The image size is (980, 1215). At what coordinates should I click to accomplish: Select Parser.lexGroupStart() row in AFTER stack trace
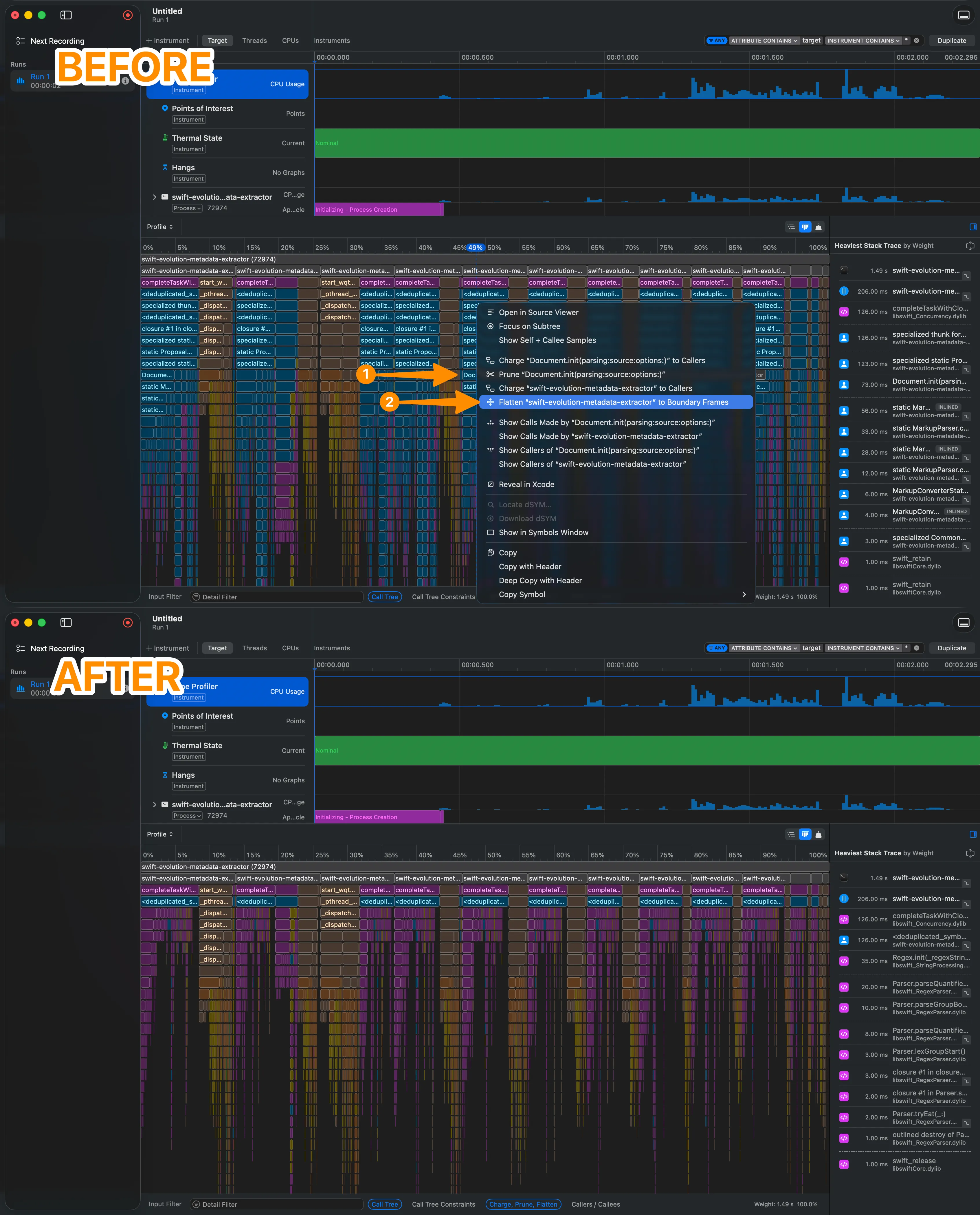point(904,1055)
